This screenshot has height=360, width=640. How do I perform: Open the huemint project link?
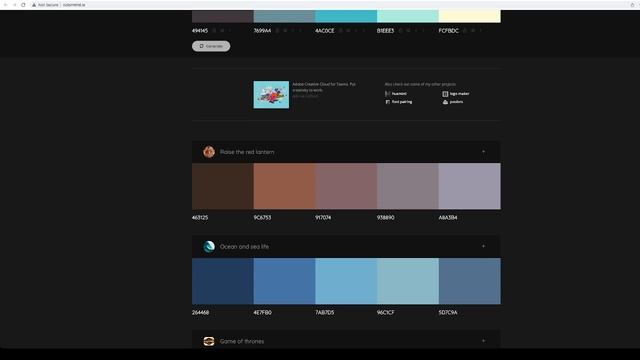tap(399, 94)
